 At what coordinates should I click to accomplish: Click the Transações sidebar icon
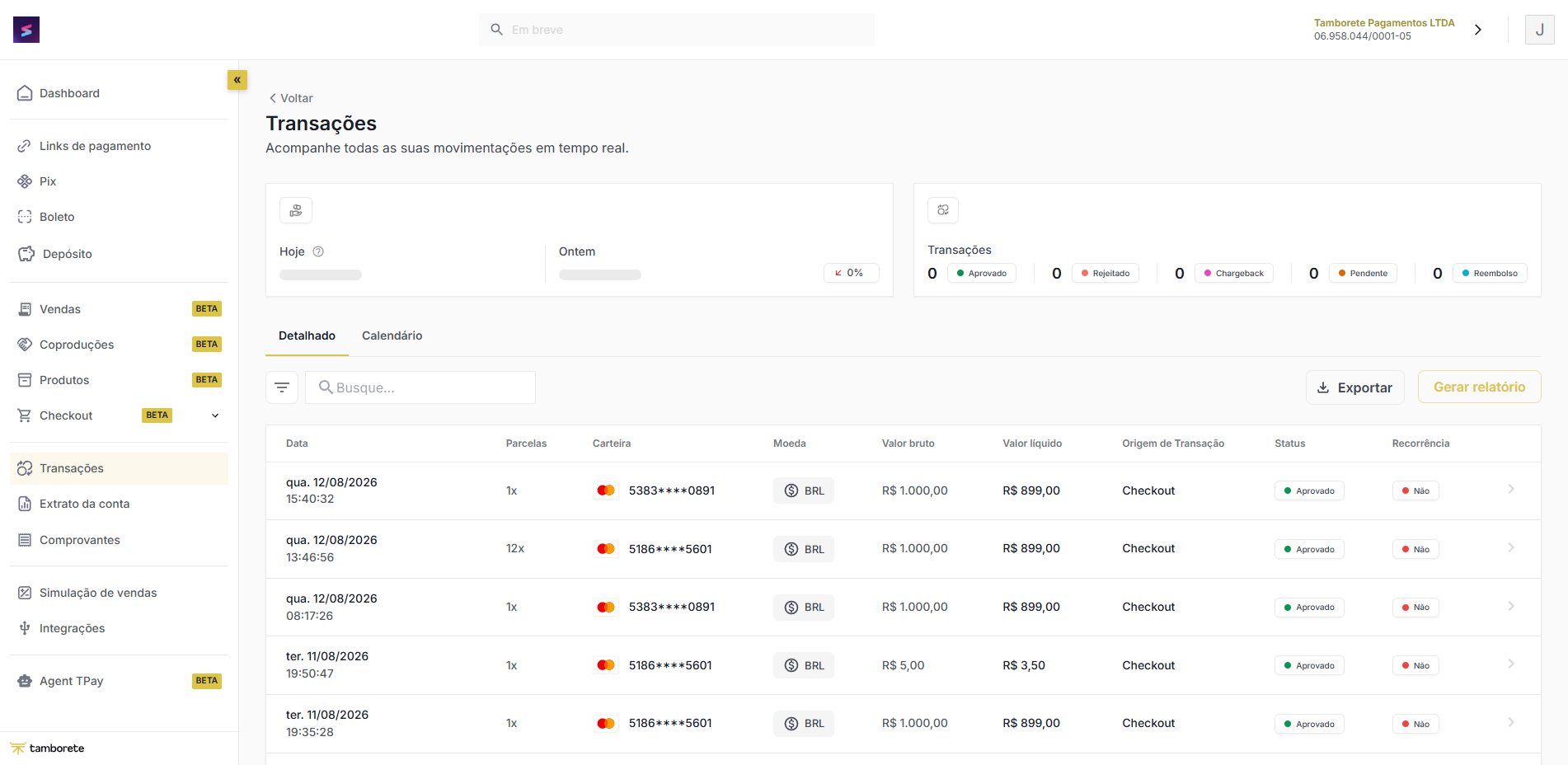coord(25,468)
